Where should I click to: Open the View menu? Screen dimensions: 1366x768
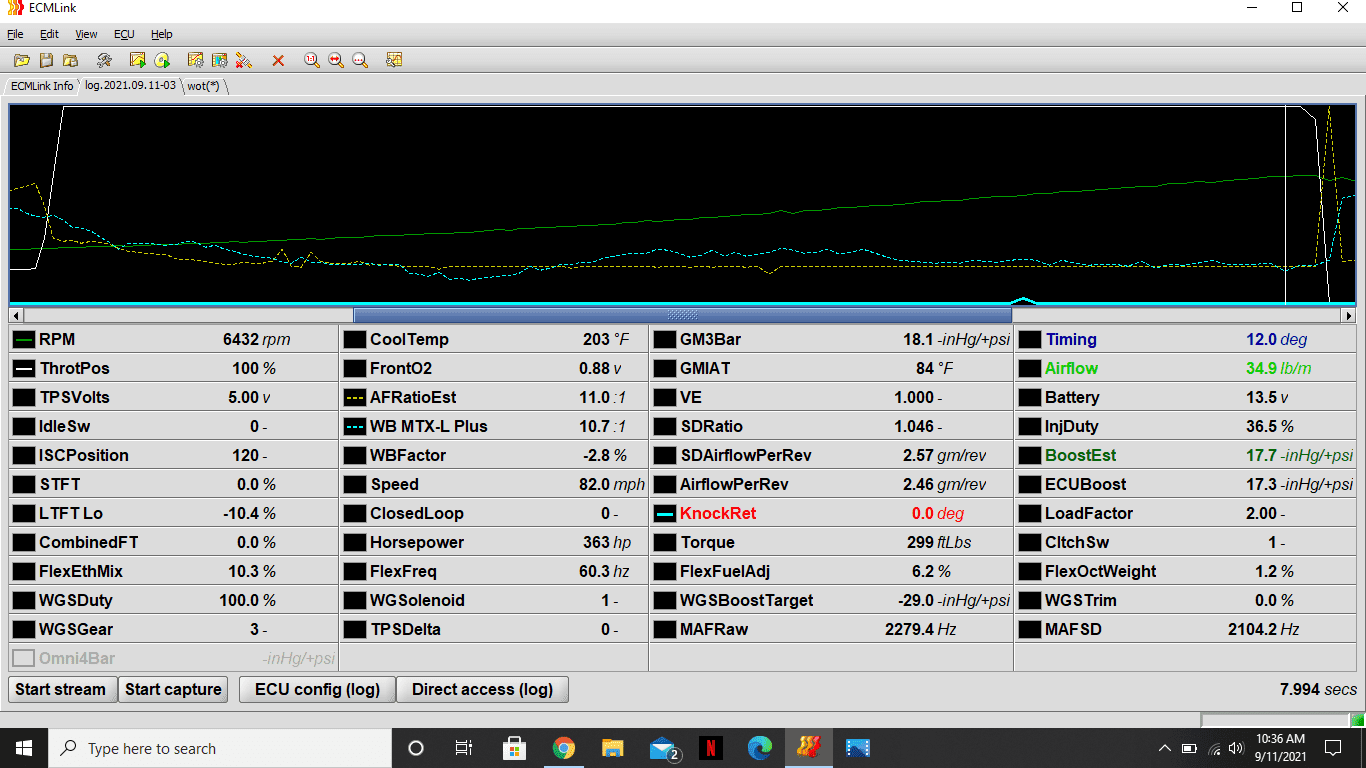[86, 34]
